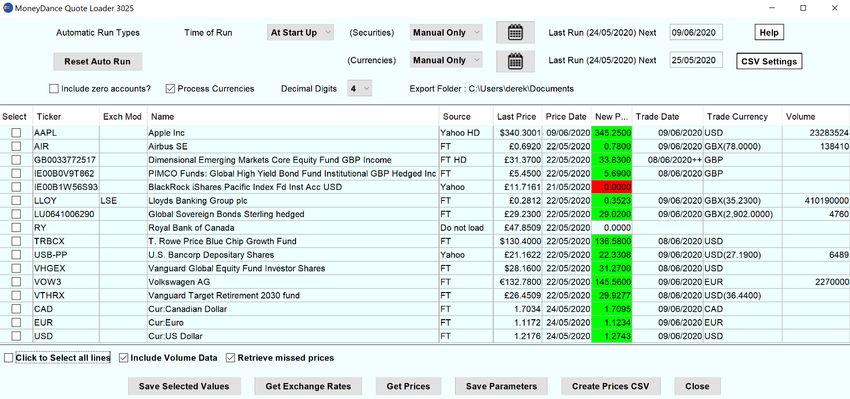Check Click to Select all lines box
This screenshot has width=850, height=399.
point(9,358)
